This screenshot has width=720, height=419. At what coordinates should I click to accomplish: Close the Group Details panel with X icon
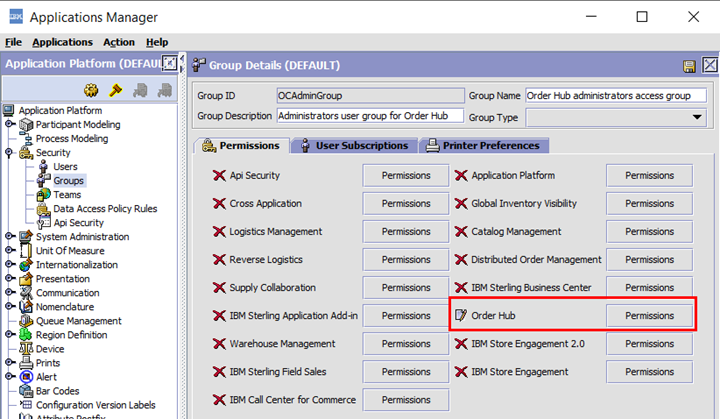pos(710,65)
